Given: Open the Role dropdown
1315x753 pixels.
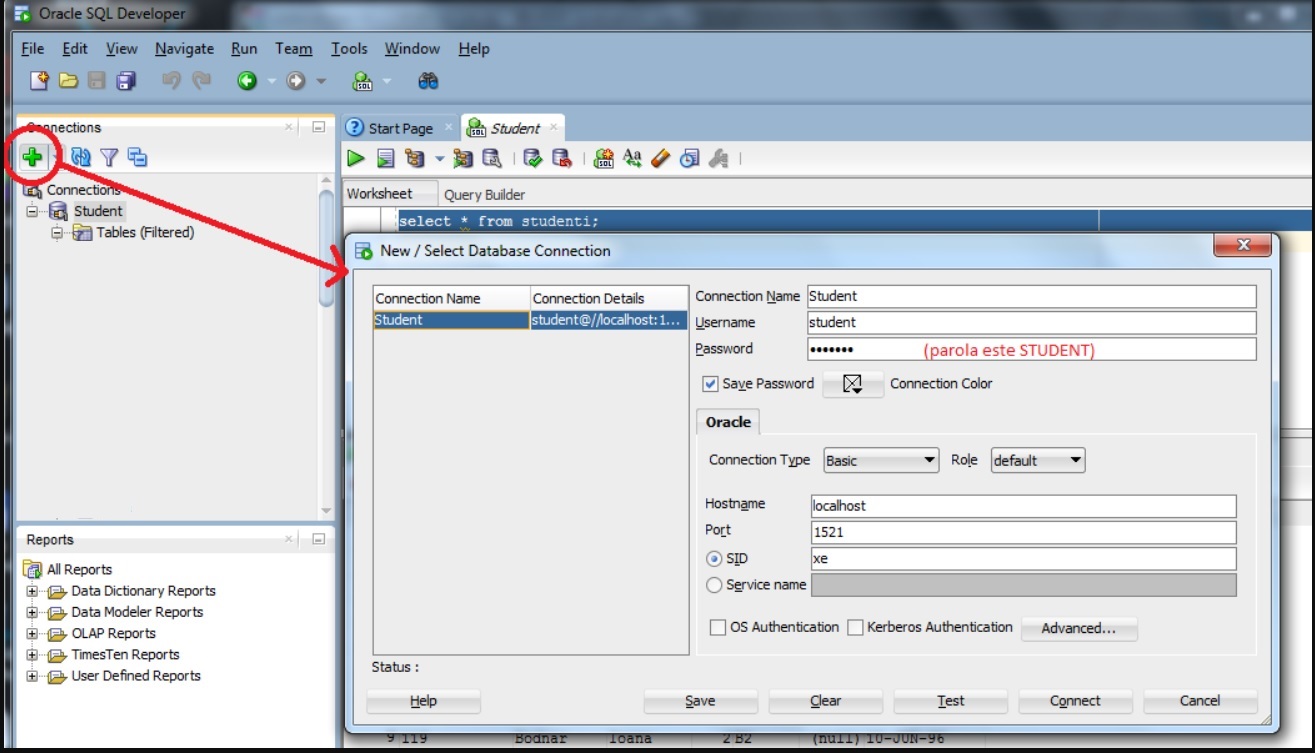Looking at the screenshot, I should click(1037, 460).
